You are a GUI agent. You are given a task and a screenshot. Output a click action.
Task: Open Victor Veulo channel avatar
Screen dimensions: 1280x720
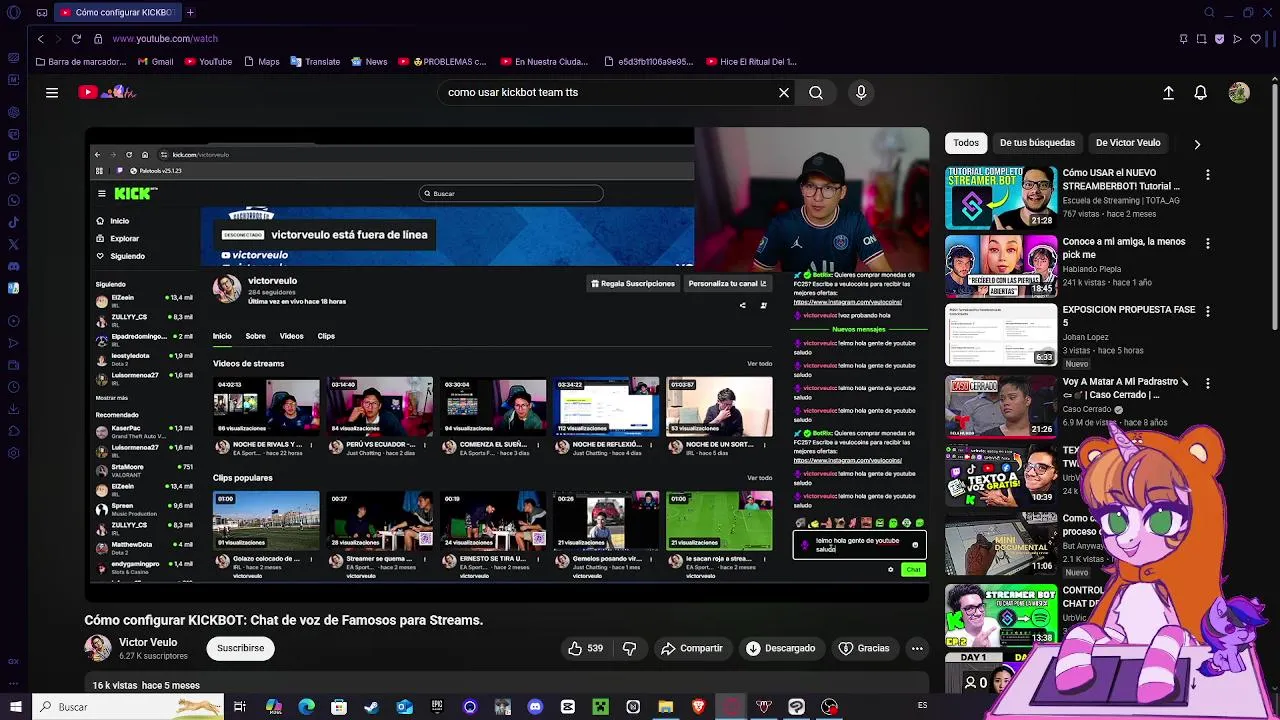point(98,648)
